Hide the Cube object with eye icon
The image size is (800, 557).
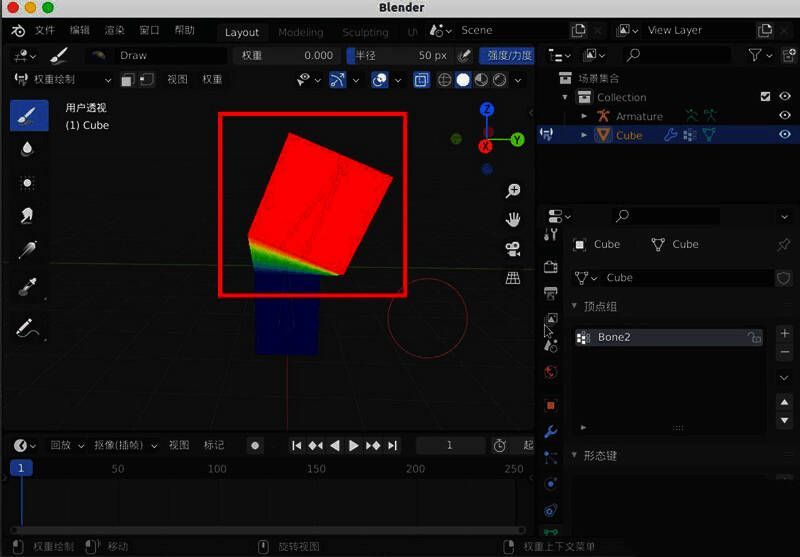coord(785,135)
